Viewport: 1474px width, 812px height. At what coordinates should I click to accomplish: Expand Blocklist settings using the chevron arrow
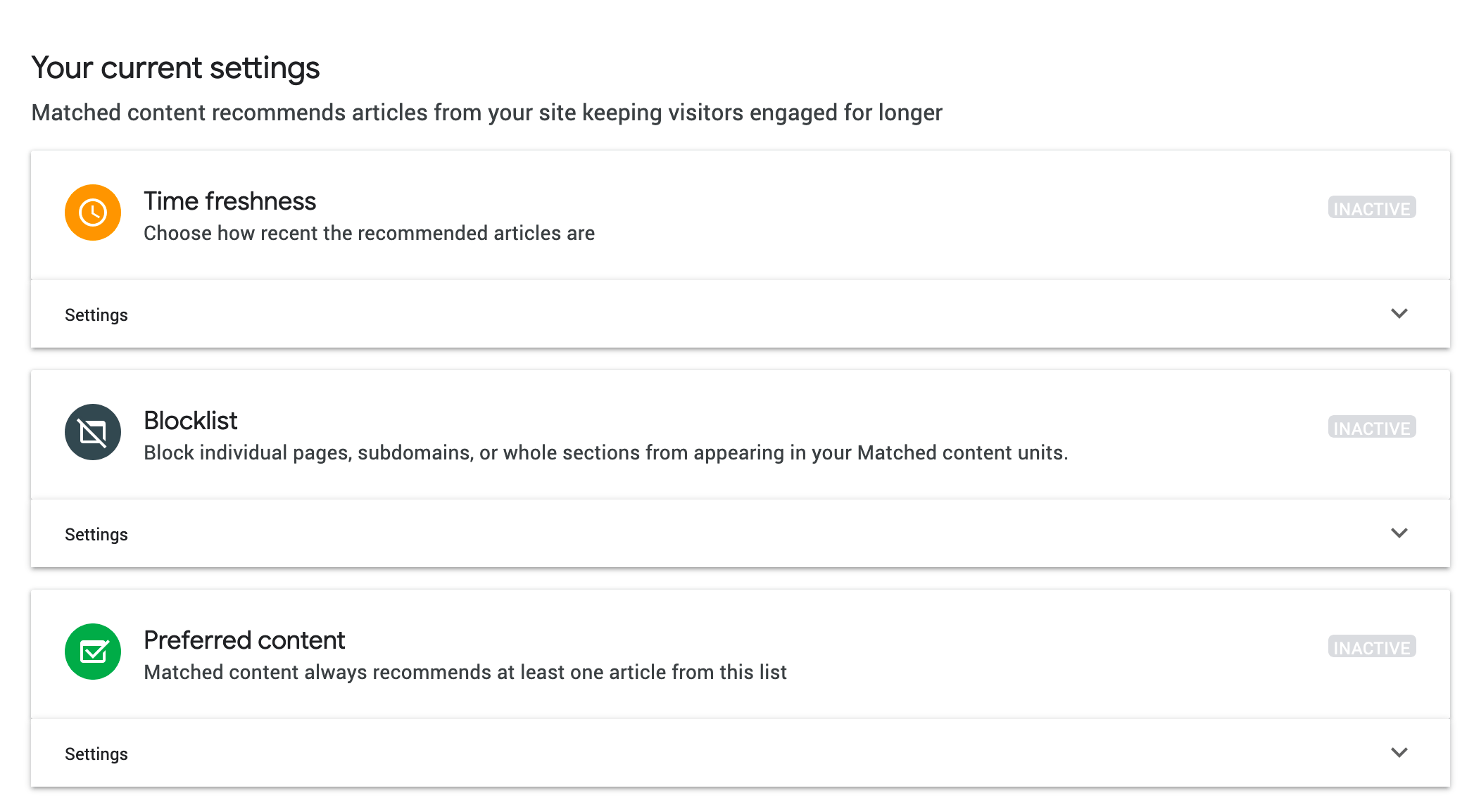click(1399, 533)
